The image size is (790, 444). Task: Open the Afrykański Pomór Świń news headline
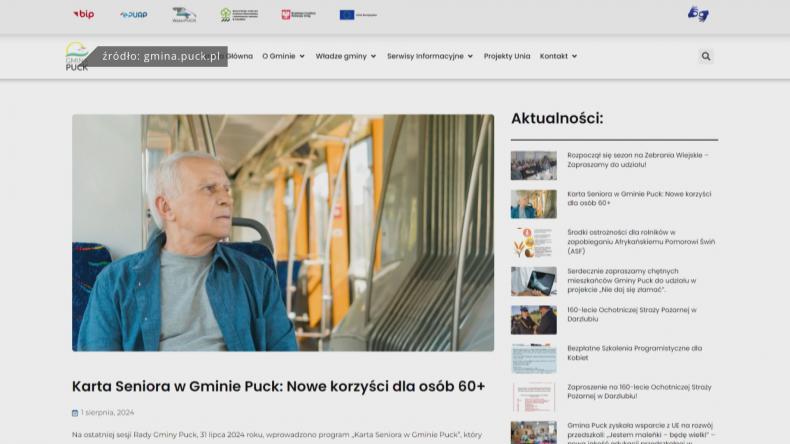pos(641,242)
